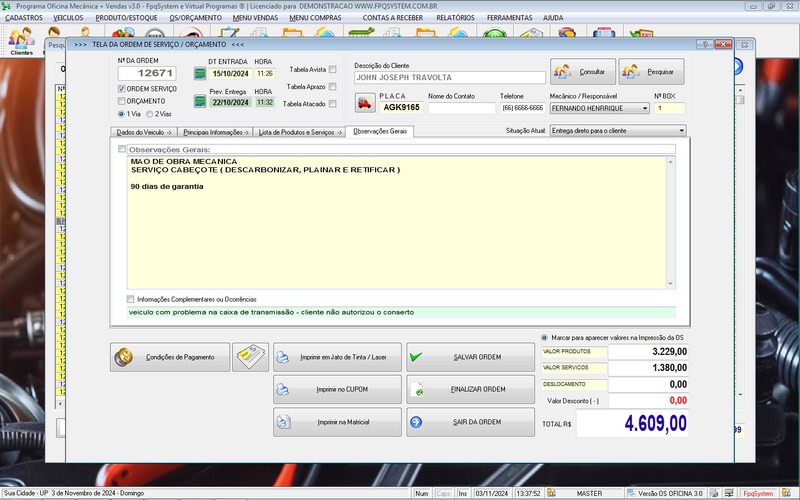Click the FINALIZAR ORDEM button
The image size is (800, 500).
tap(470, 389)
